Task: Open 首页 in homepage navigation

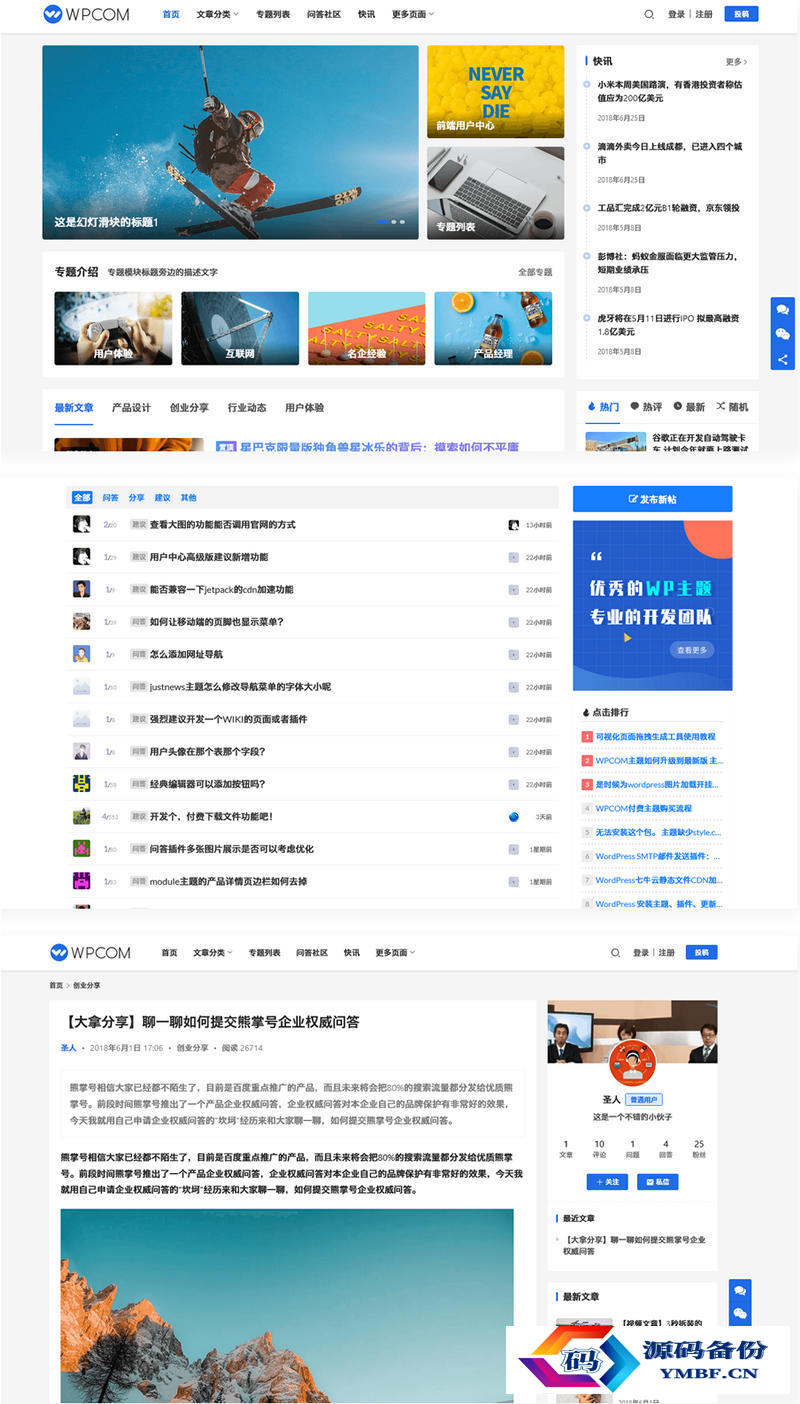Action: coord(171,15)
